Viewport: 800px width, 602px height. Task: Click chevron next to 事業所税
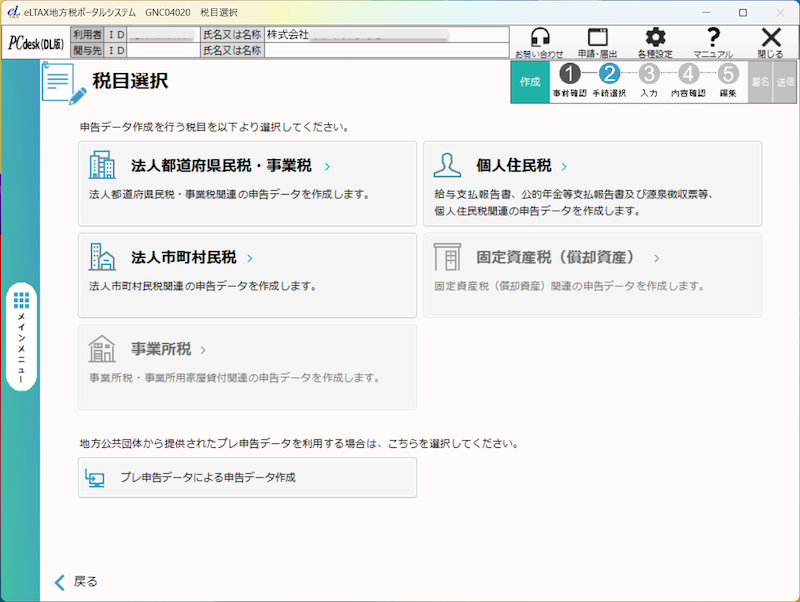[x=203, y=350]
